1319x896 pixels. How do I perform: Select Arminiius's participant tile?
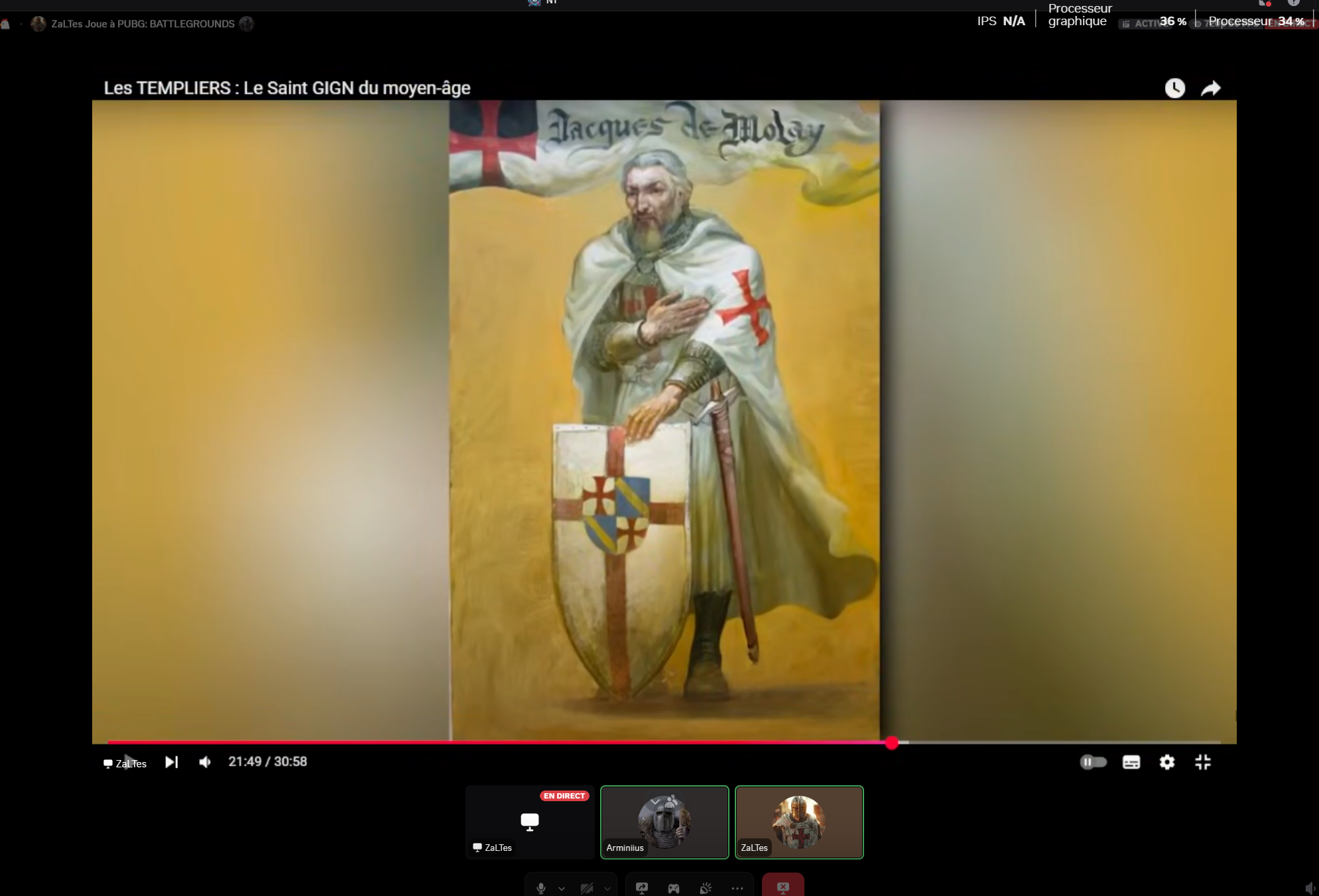click(664, 822)
